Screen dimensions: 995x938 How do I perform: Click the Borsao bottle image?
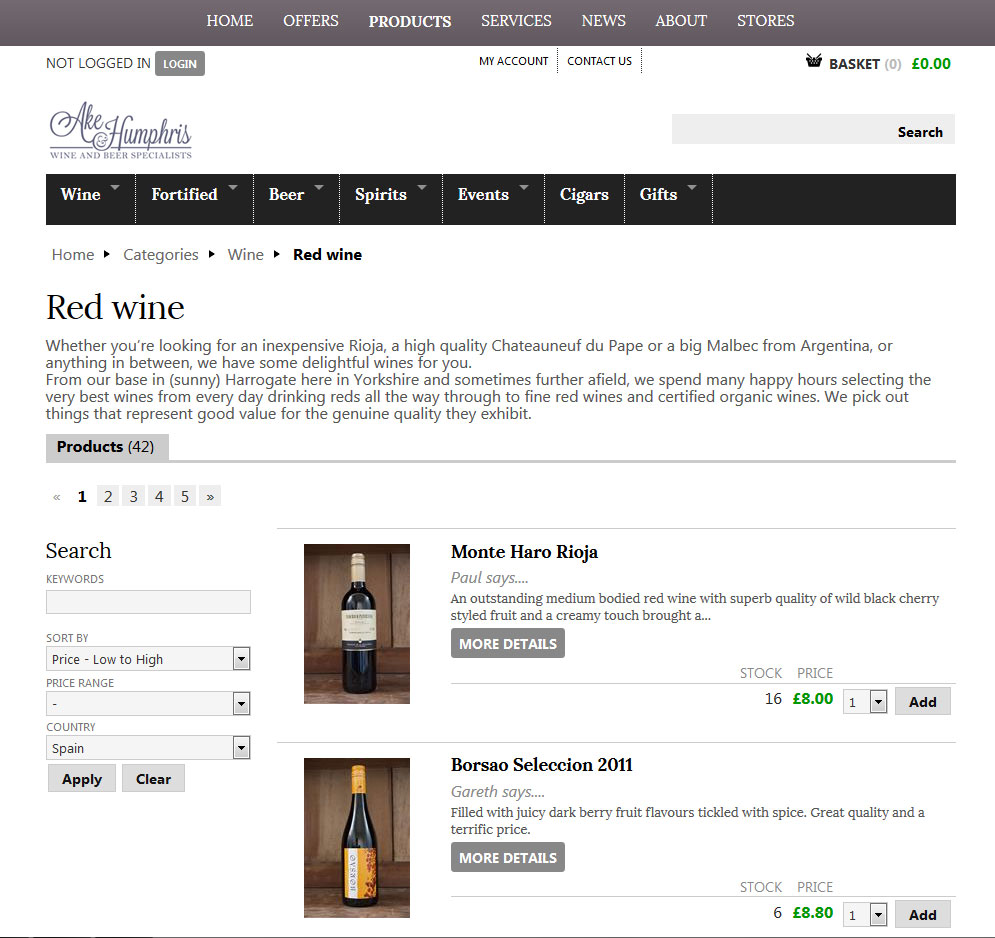tap(357, 838)
